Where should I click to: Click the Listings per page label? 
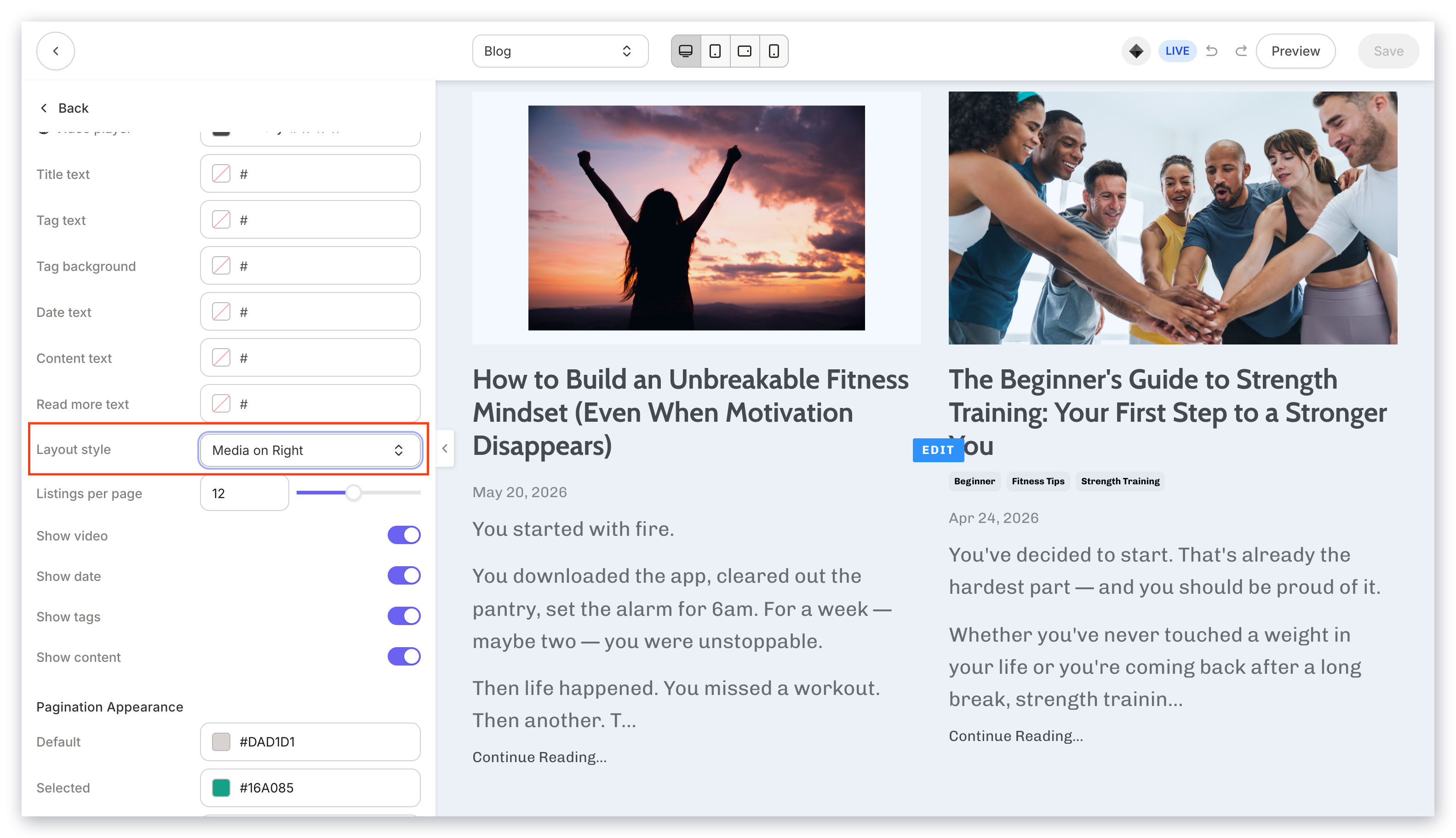point(89,493)
